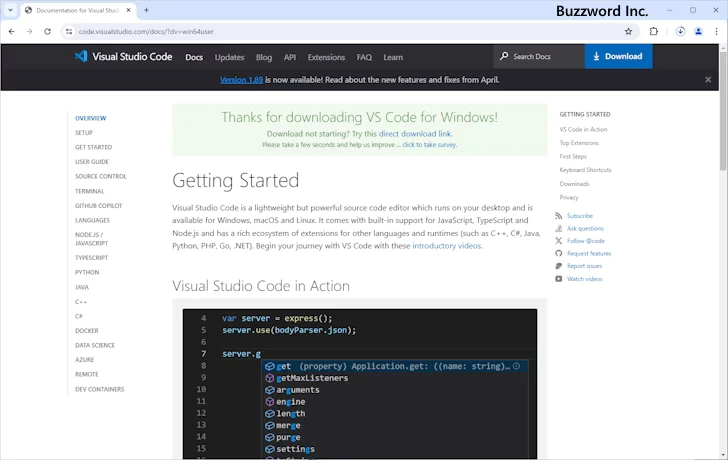The image size is (728, 460).
Task: Open a new browser tab with the plus icon
Action: click(x=146, y=10)
